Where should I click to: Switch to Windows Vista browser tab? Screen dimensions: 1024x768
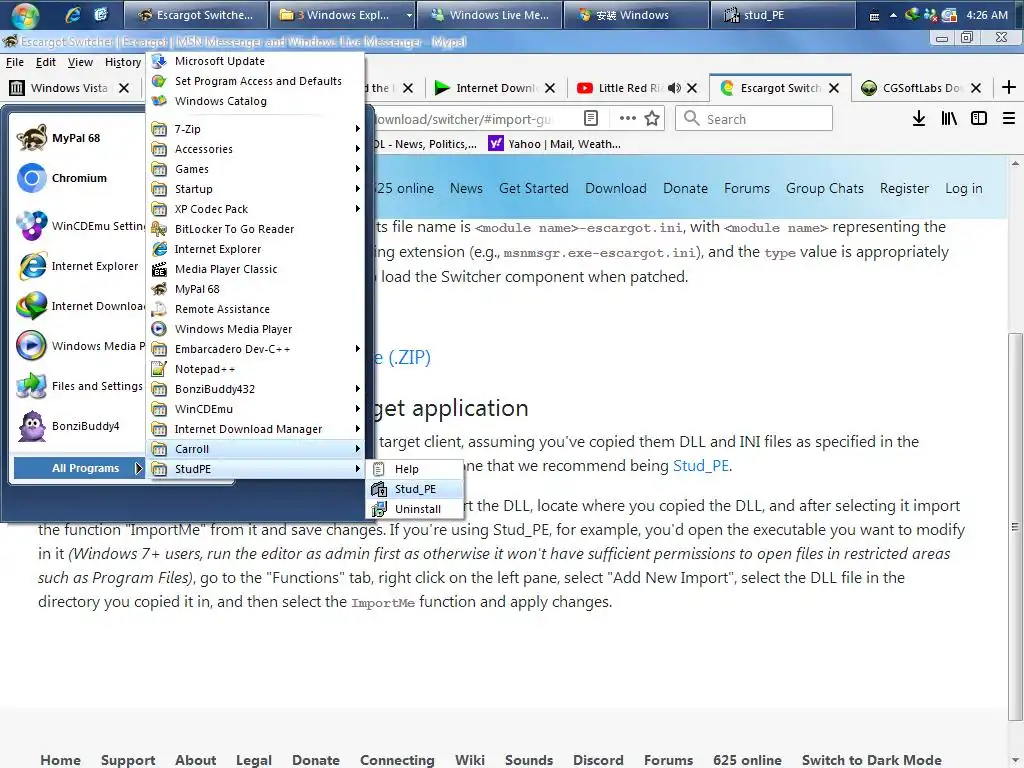coord(70,88)
